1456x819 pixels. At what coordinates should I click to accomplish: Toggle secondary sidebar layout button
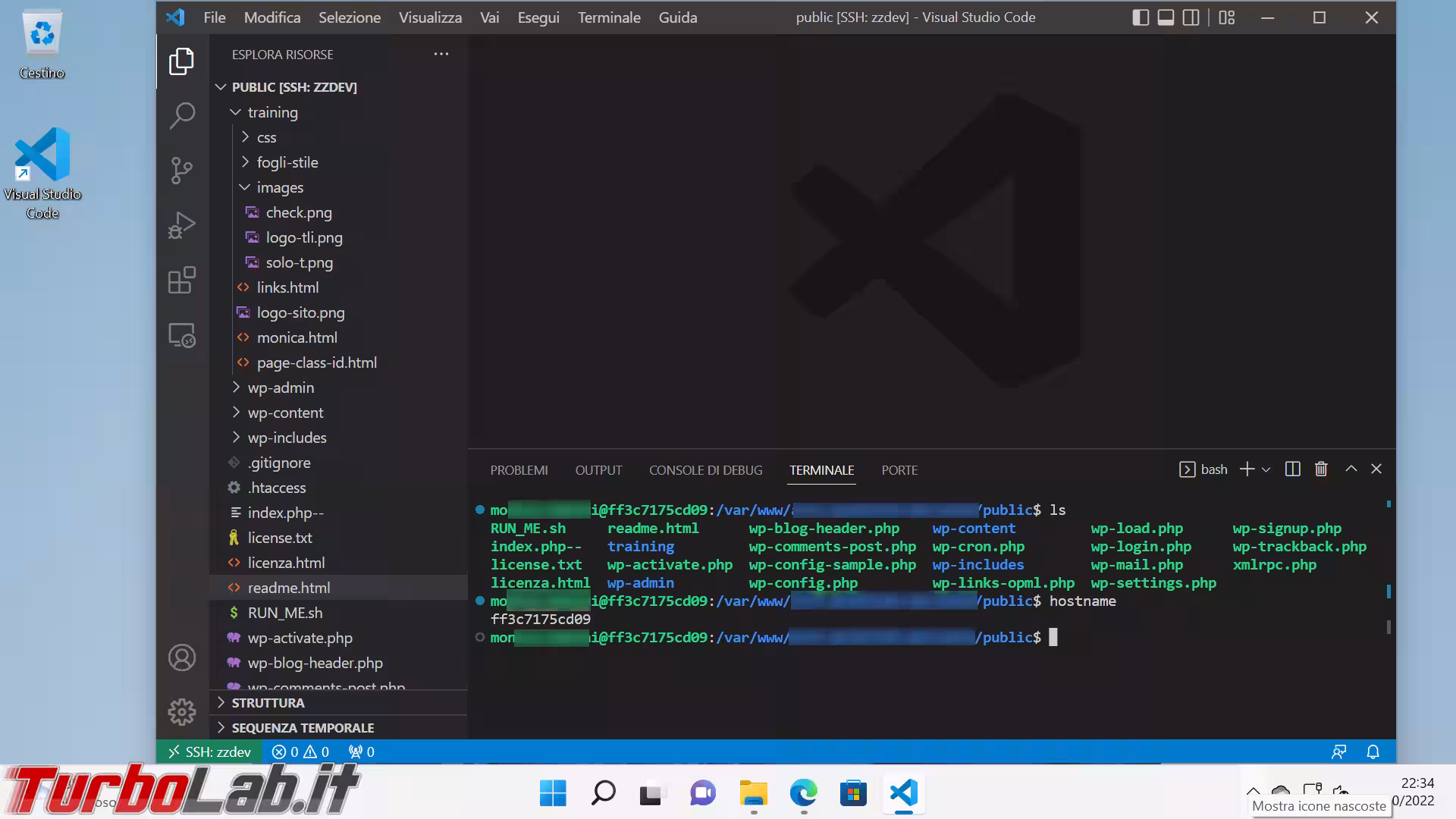(1191, 17)
